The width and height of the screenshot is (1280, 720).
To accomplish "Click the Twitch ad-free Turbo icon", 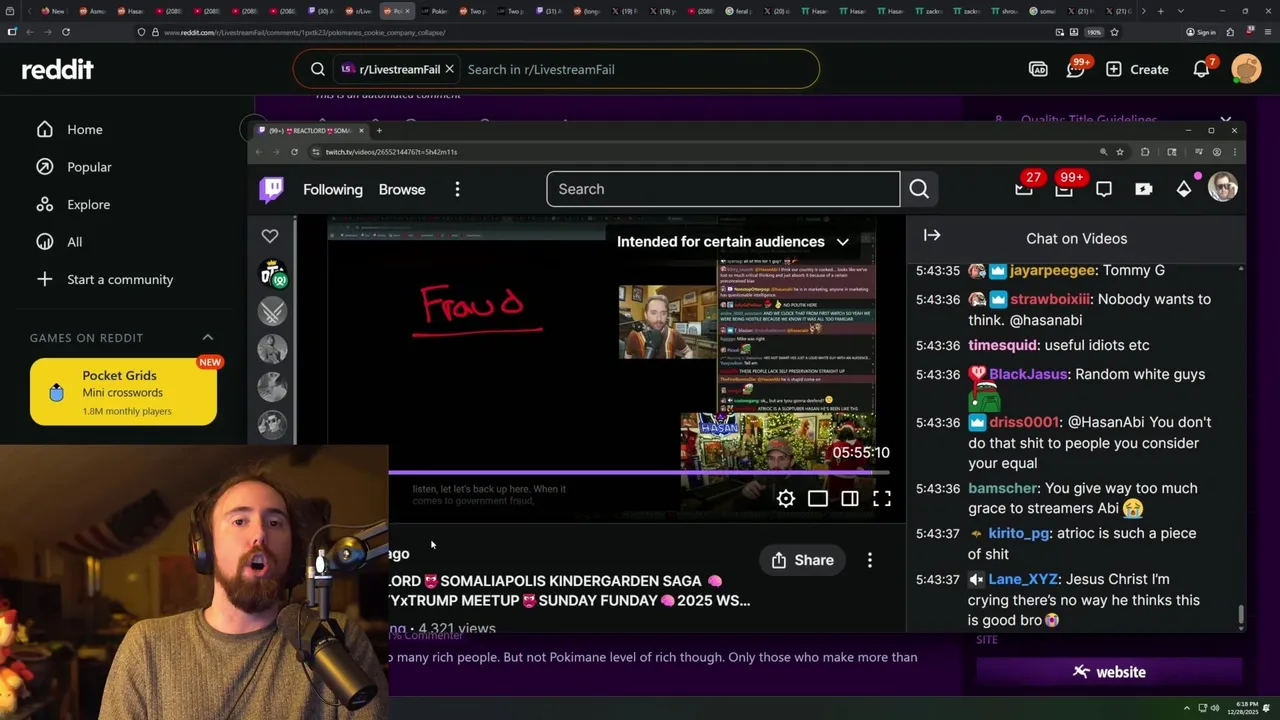I will 1144,189.
